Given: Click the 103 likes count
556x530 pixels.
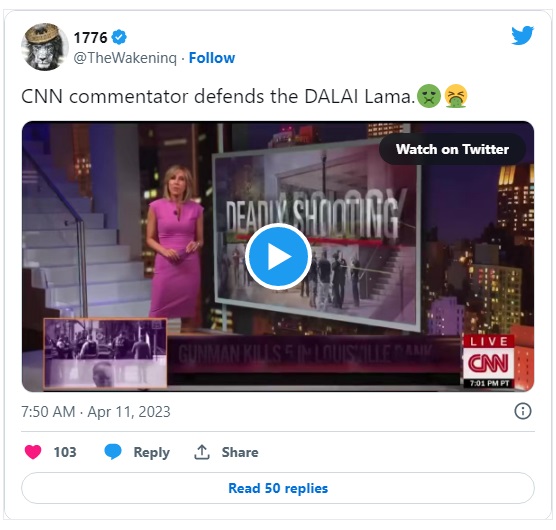Looking at the screenshot, I should [65, 452].
